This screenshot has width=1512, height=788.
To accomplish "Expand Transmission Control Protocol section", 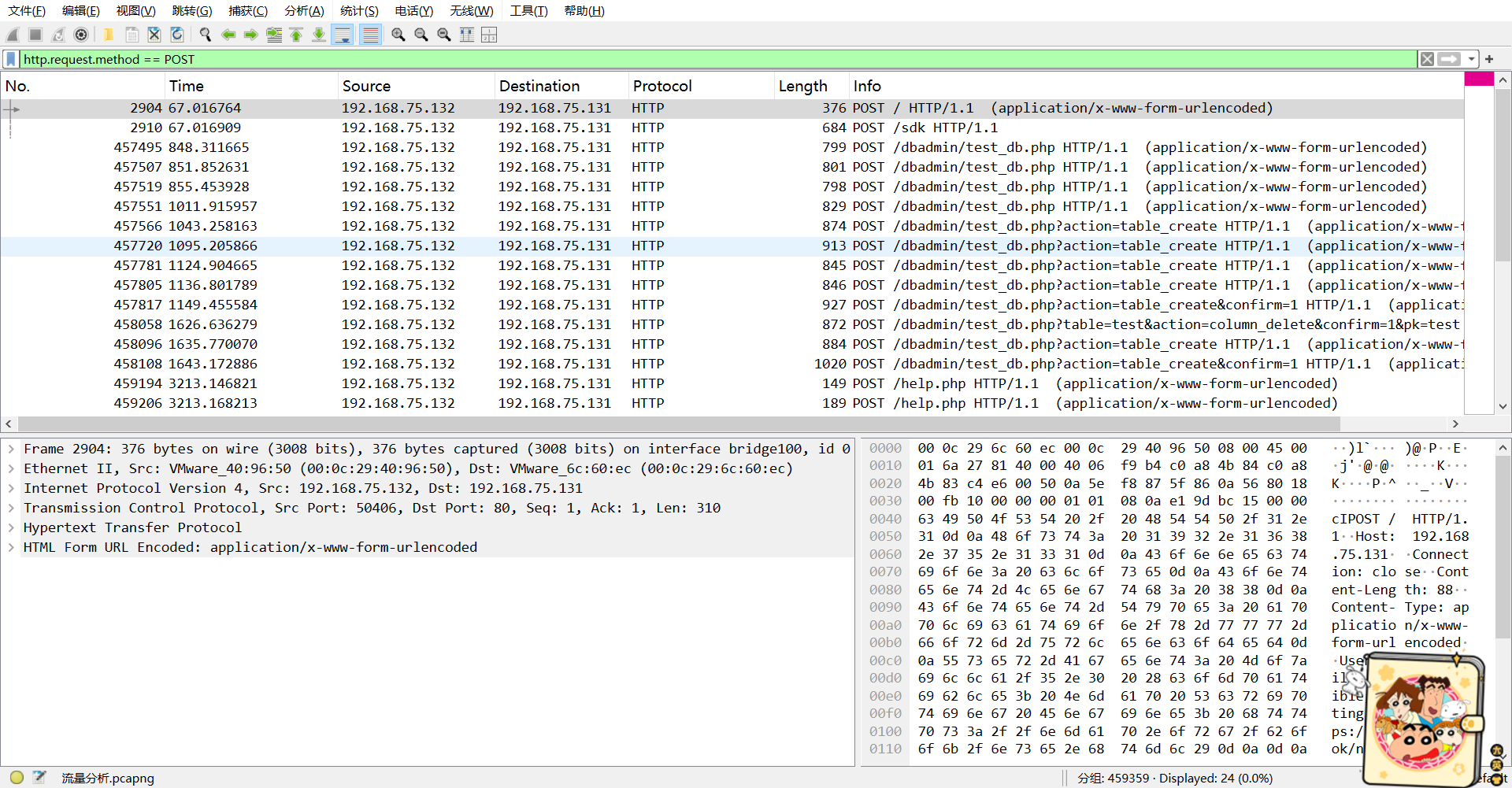I will pyautogui.click(x=11, y=508).
